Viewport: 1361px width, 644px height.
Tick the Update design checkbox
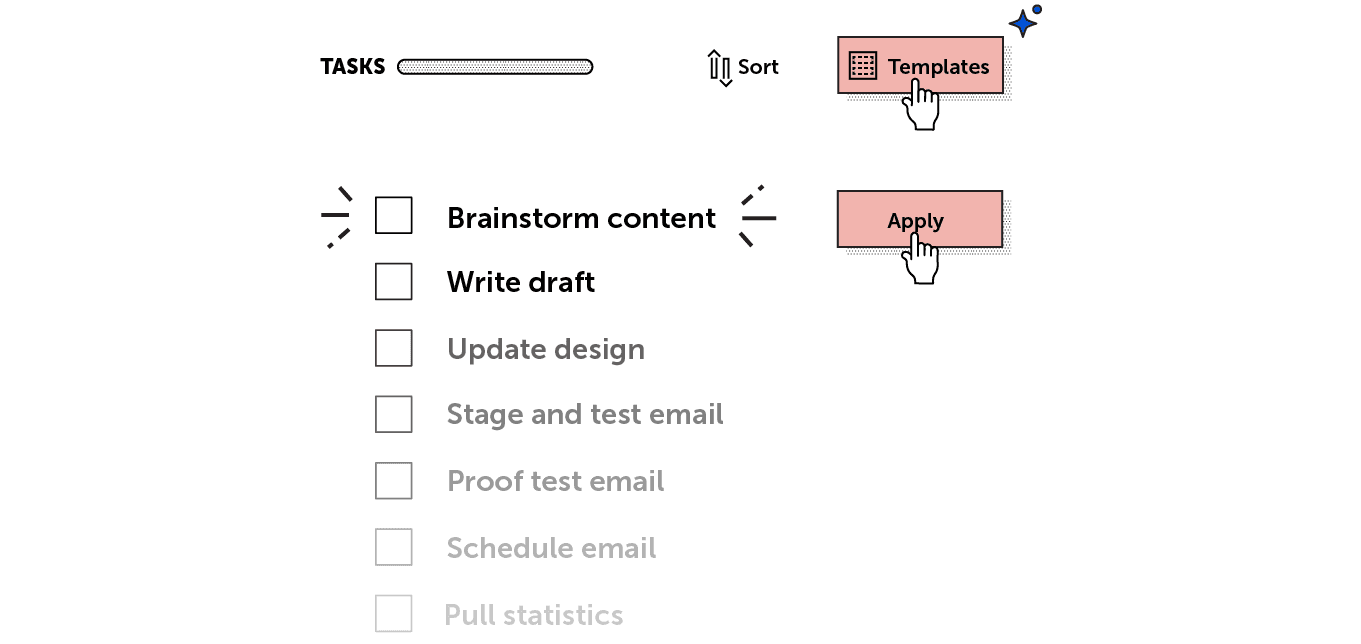pyautogui.click(x=394, y=348)
